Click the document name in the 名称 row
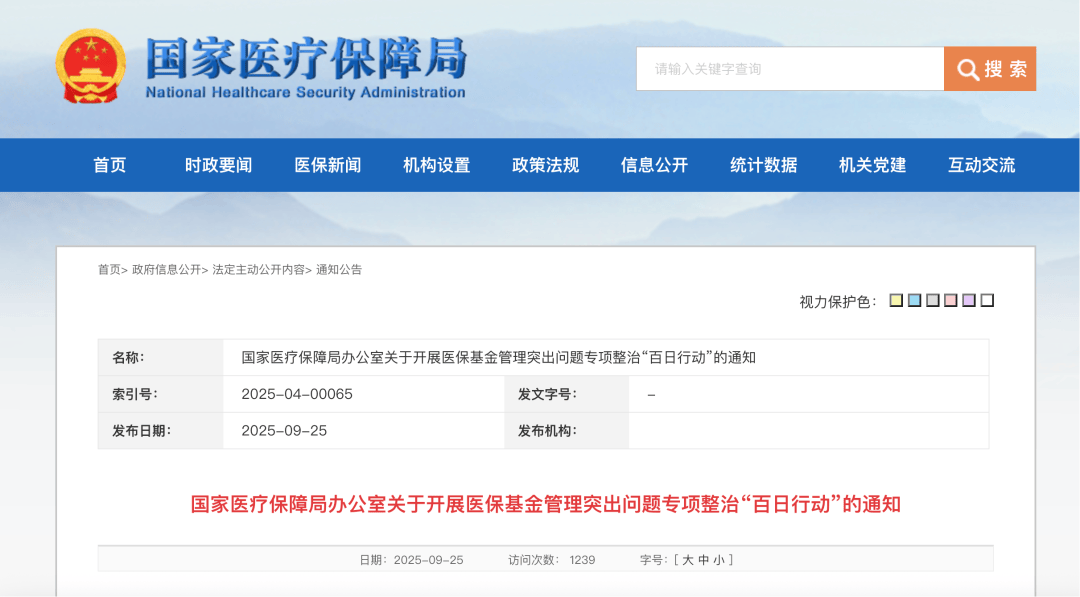 499,357
